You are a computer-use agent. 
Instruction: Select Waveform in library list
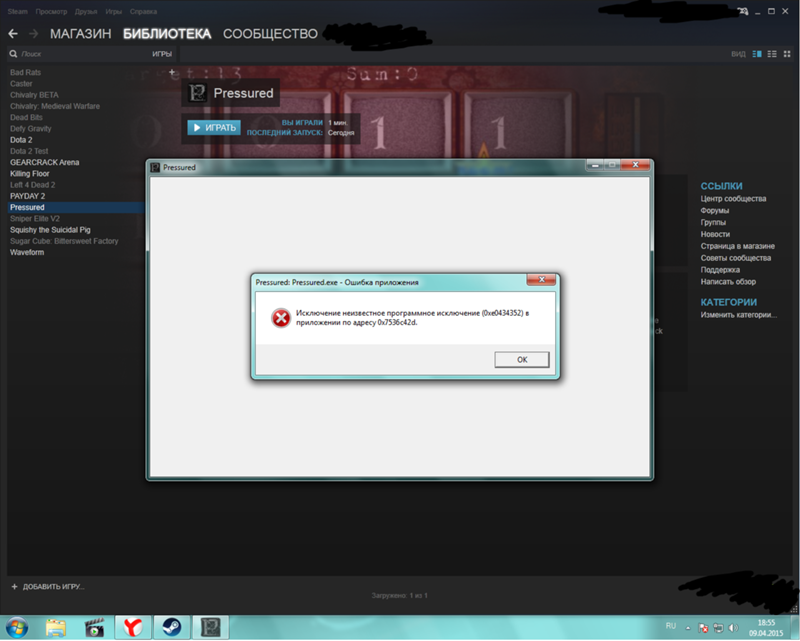pos(27,252)
